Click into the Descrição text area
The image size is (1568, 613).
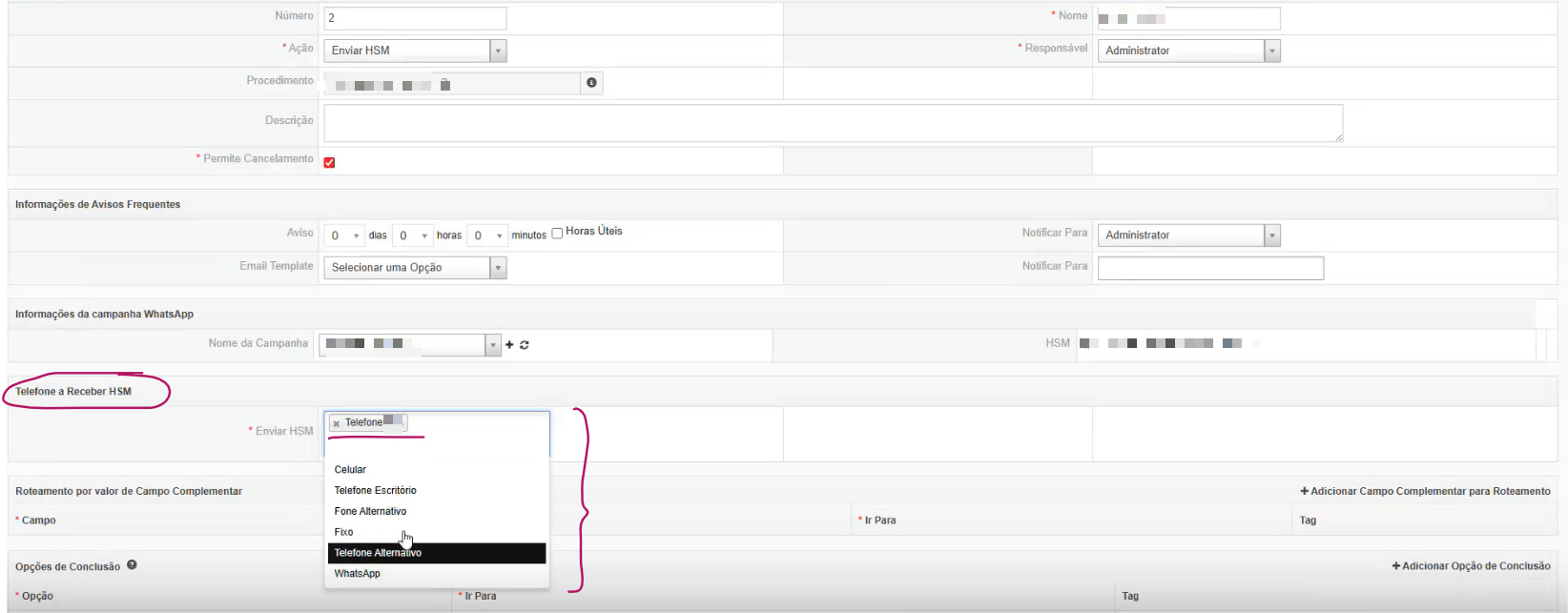[832, 123]
